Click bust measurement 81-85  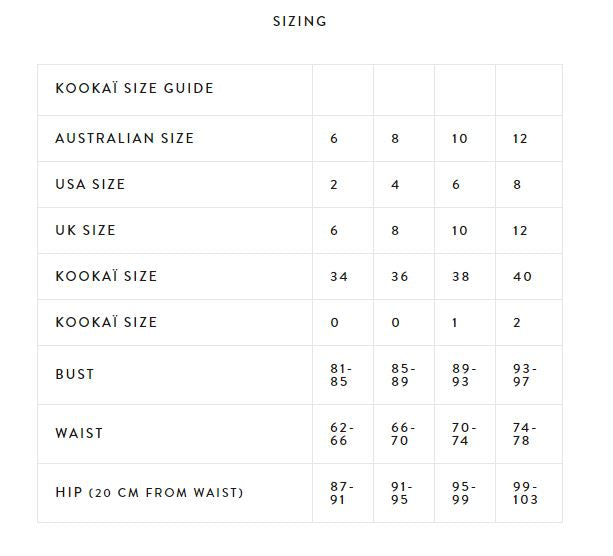[341, 374]
